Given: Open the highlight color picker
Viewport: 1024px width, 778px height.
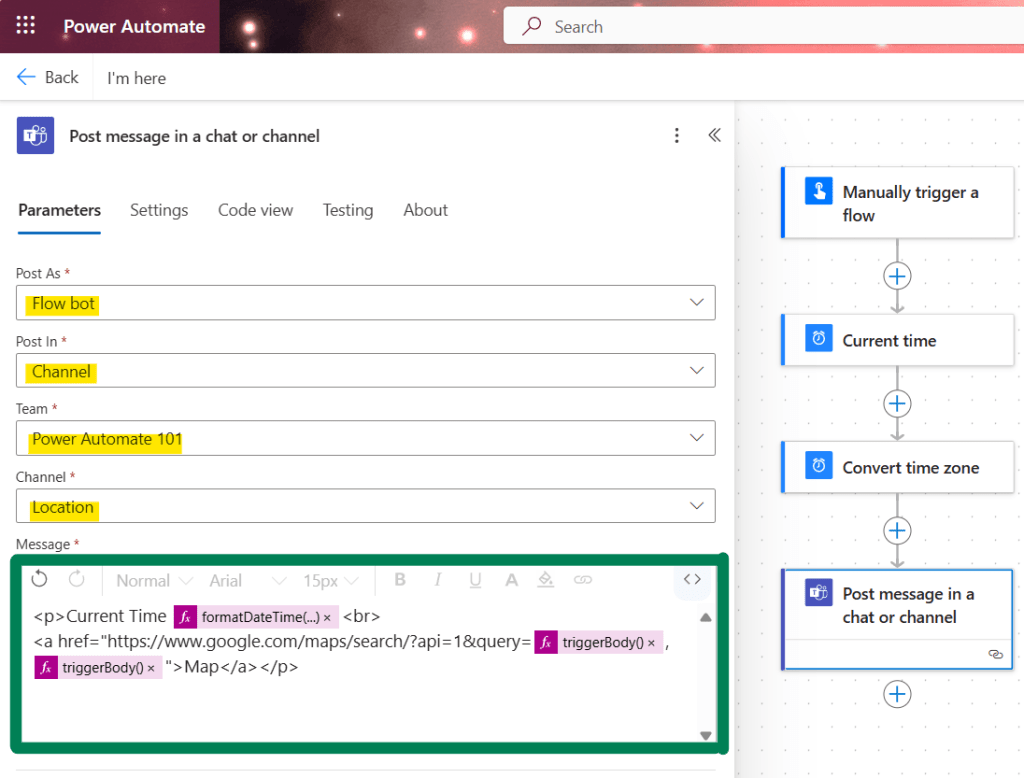Looking at the screenshot, I should (545, 580).
